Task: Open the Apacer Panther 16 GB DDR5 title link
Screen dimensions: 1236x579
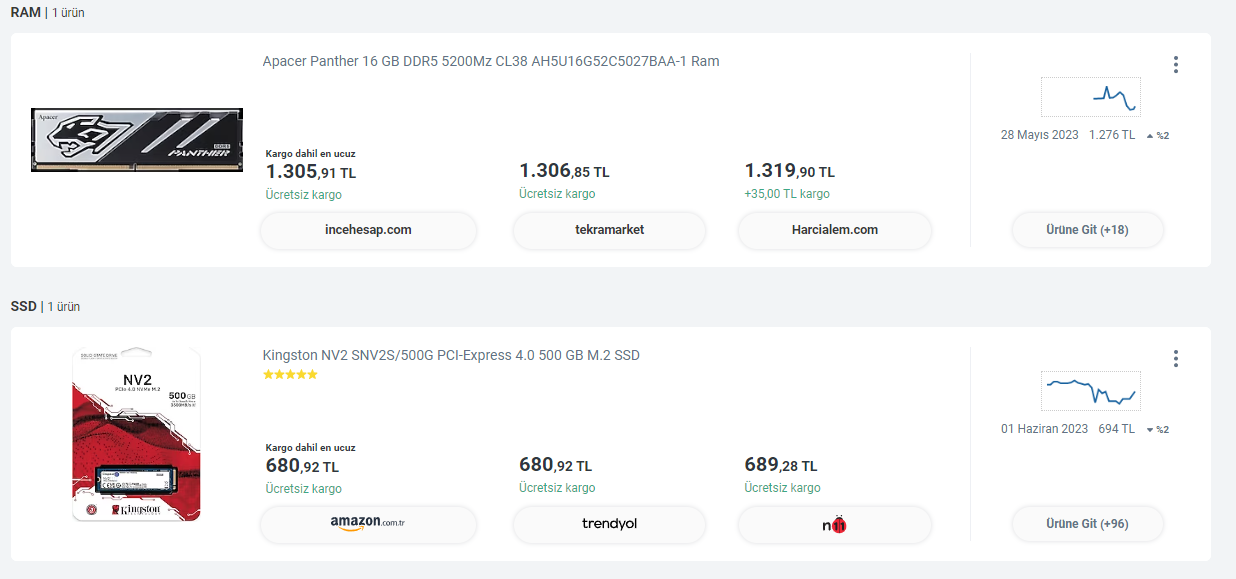Action: tap(490, 61)
